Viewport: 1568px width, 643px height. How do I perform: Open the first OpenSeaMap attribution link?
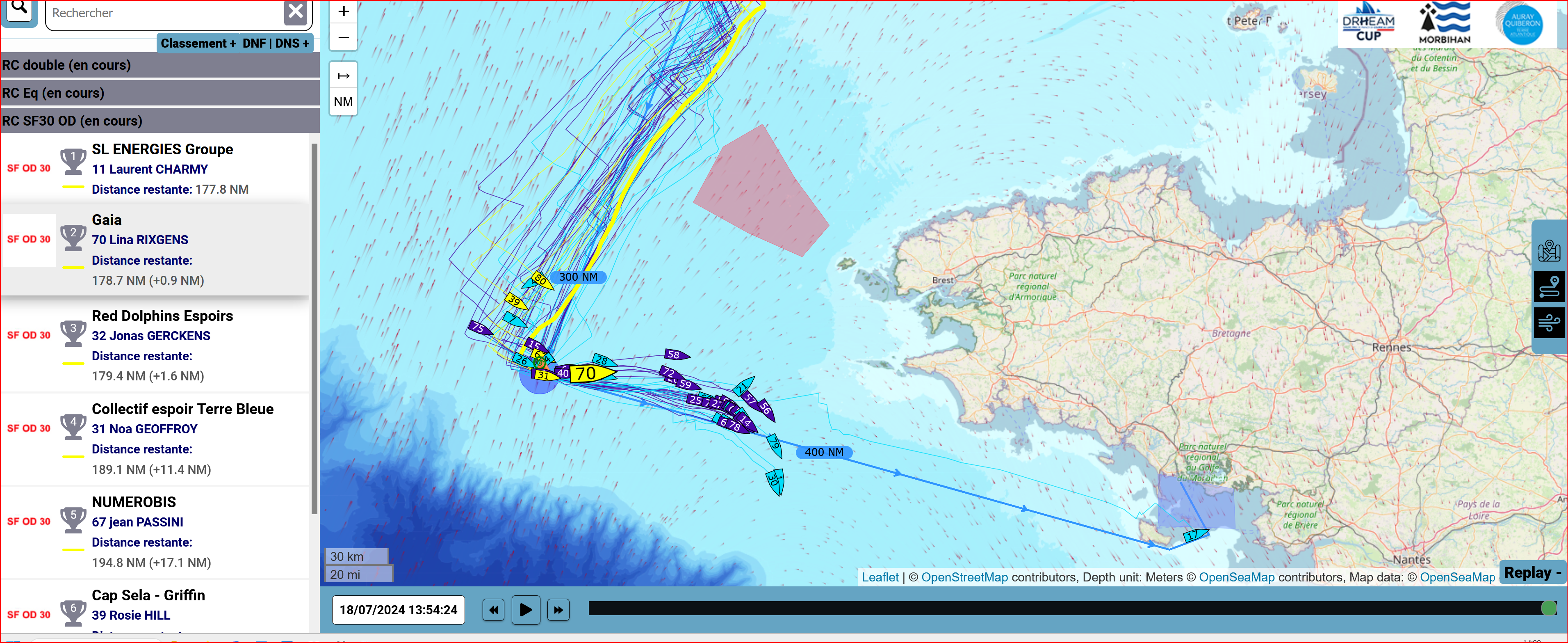coord(1236,577)
